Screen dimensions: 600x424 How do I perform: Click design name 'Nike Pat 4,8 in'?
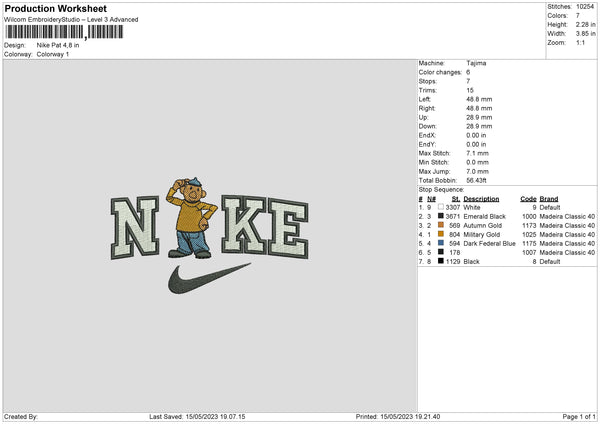coord(58,45)
